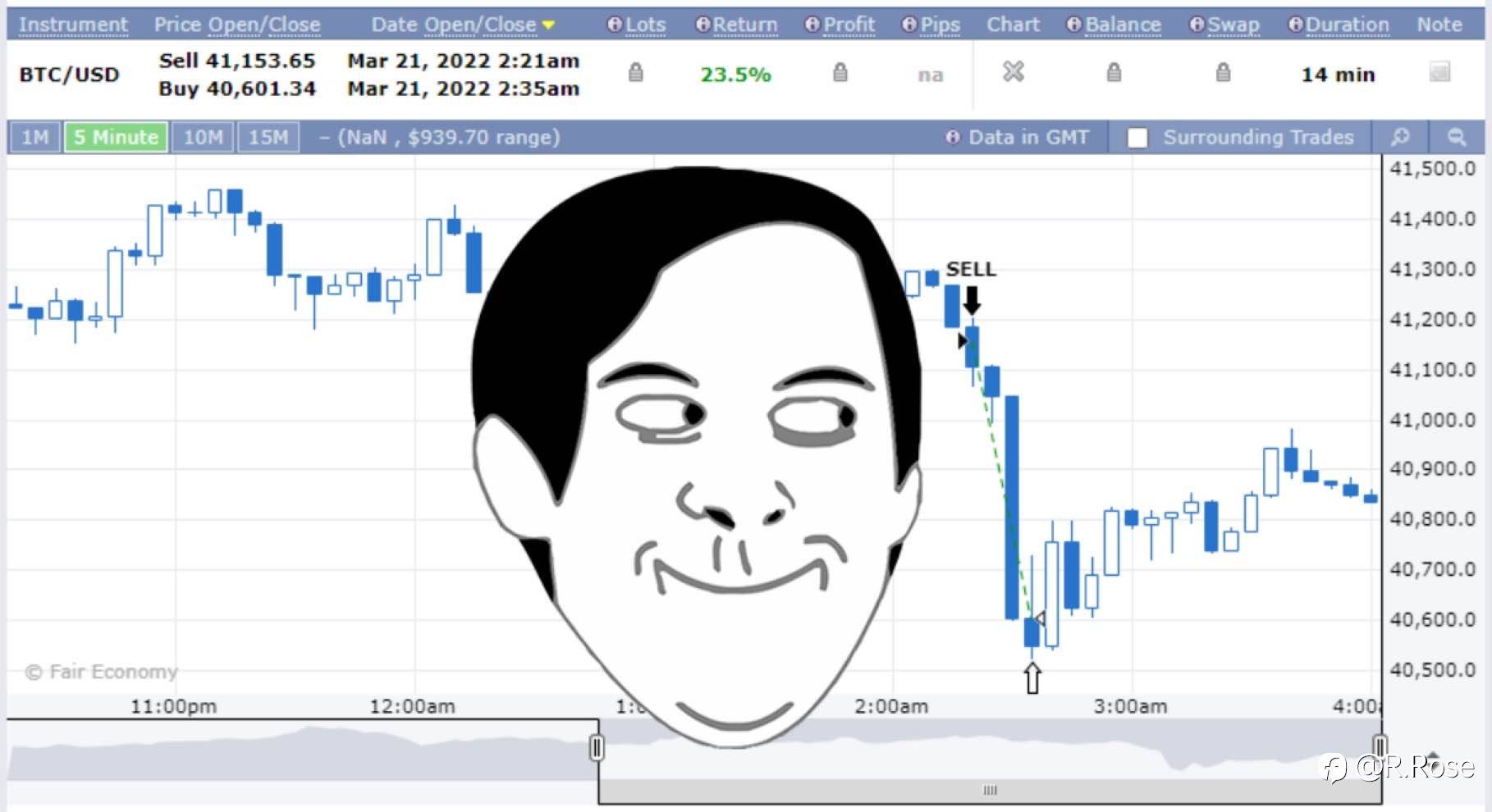The width and height of the screenshot is (1492, 812).
Task: Click the 3:00am time axis label
Action: pos(1130,706)
